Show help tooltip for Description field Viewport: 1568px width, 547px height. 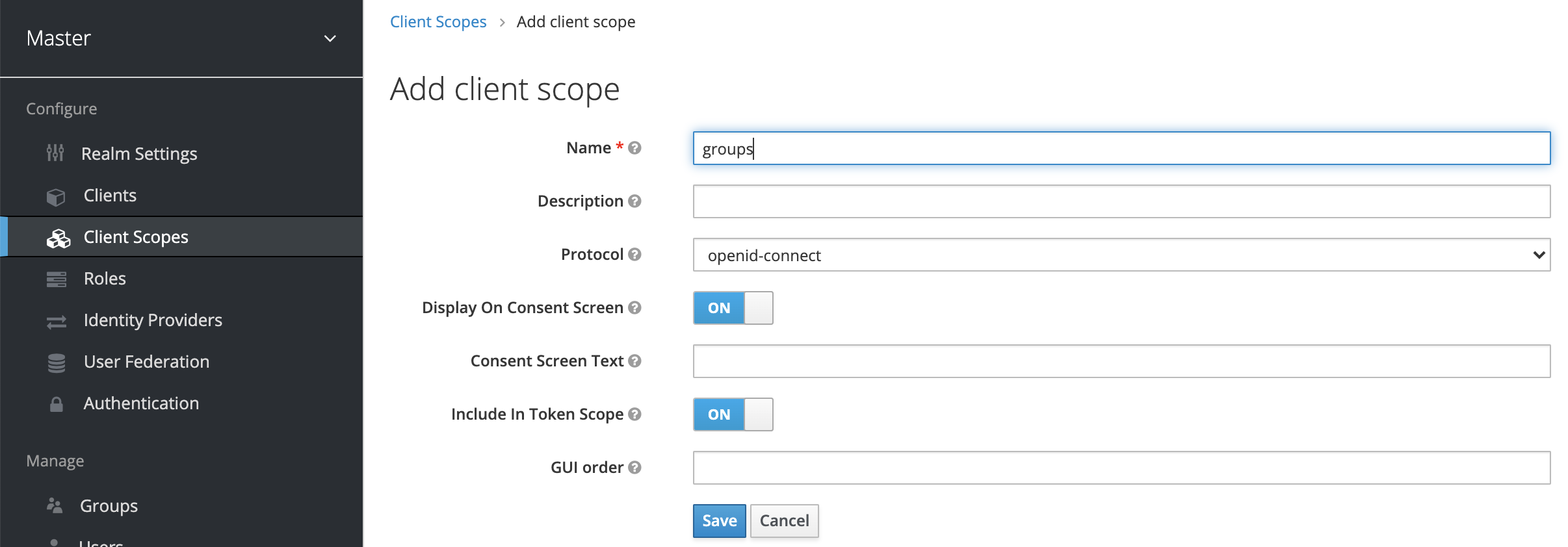[x=635, y=201]
